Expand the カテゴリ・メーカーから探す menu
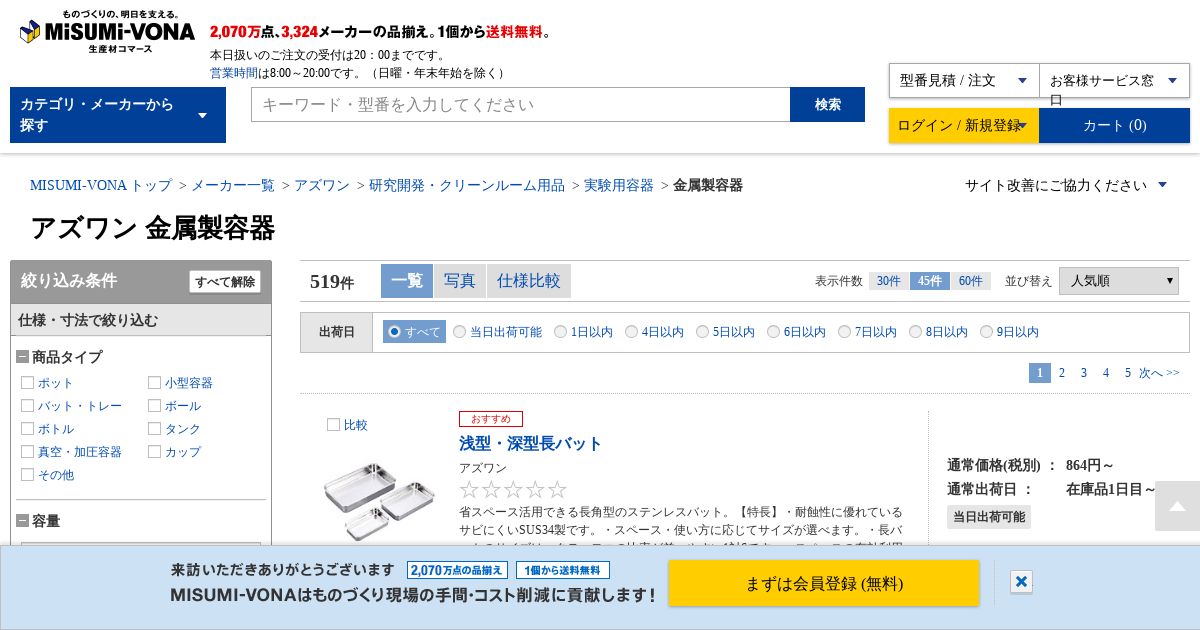 (118, 115)
